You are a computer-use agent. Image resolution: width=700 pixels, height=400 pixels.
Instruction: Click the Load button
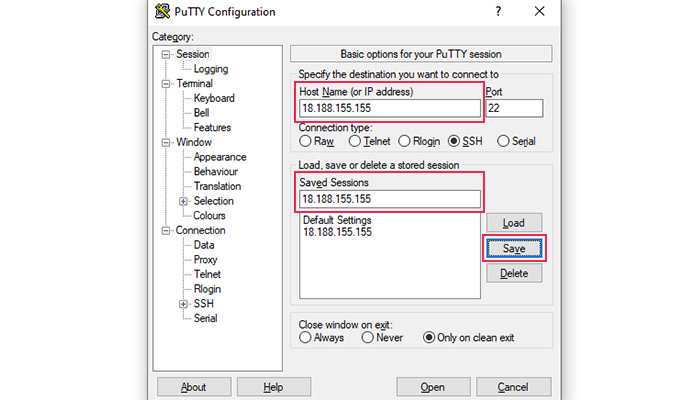pyautogui.click(x=514, y=223)
